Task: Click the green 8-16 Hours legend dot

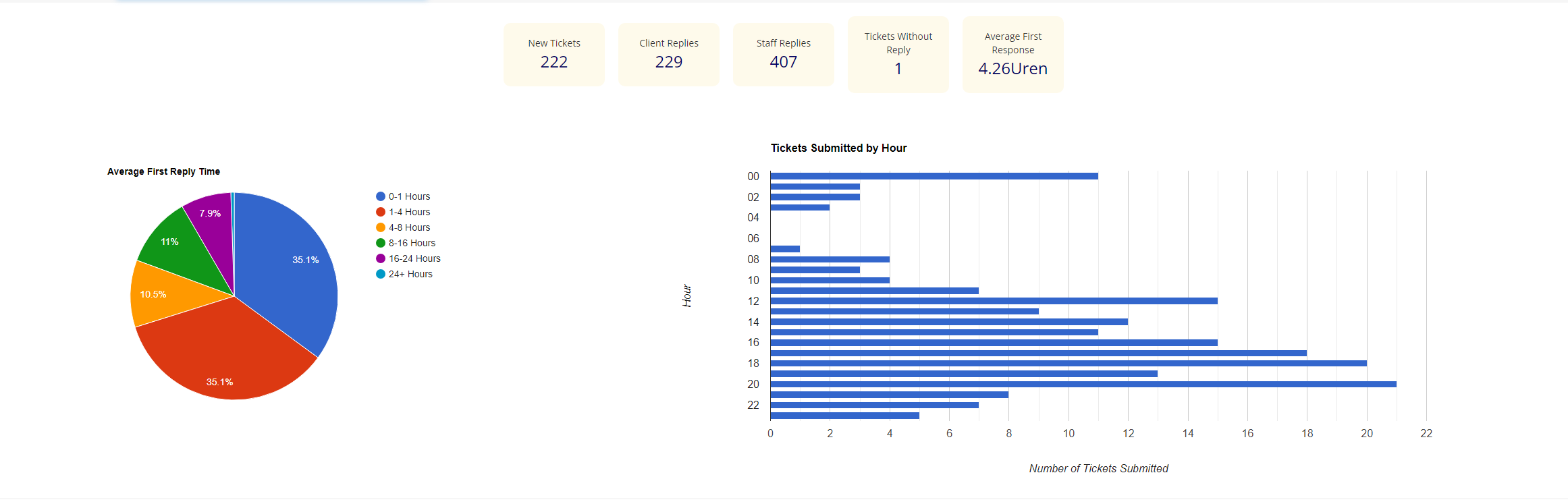Action: tap(381, 243)
